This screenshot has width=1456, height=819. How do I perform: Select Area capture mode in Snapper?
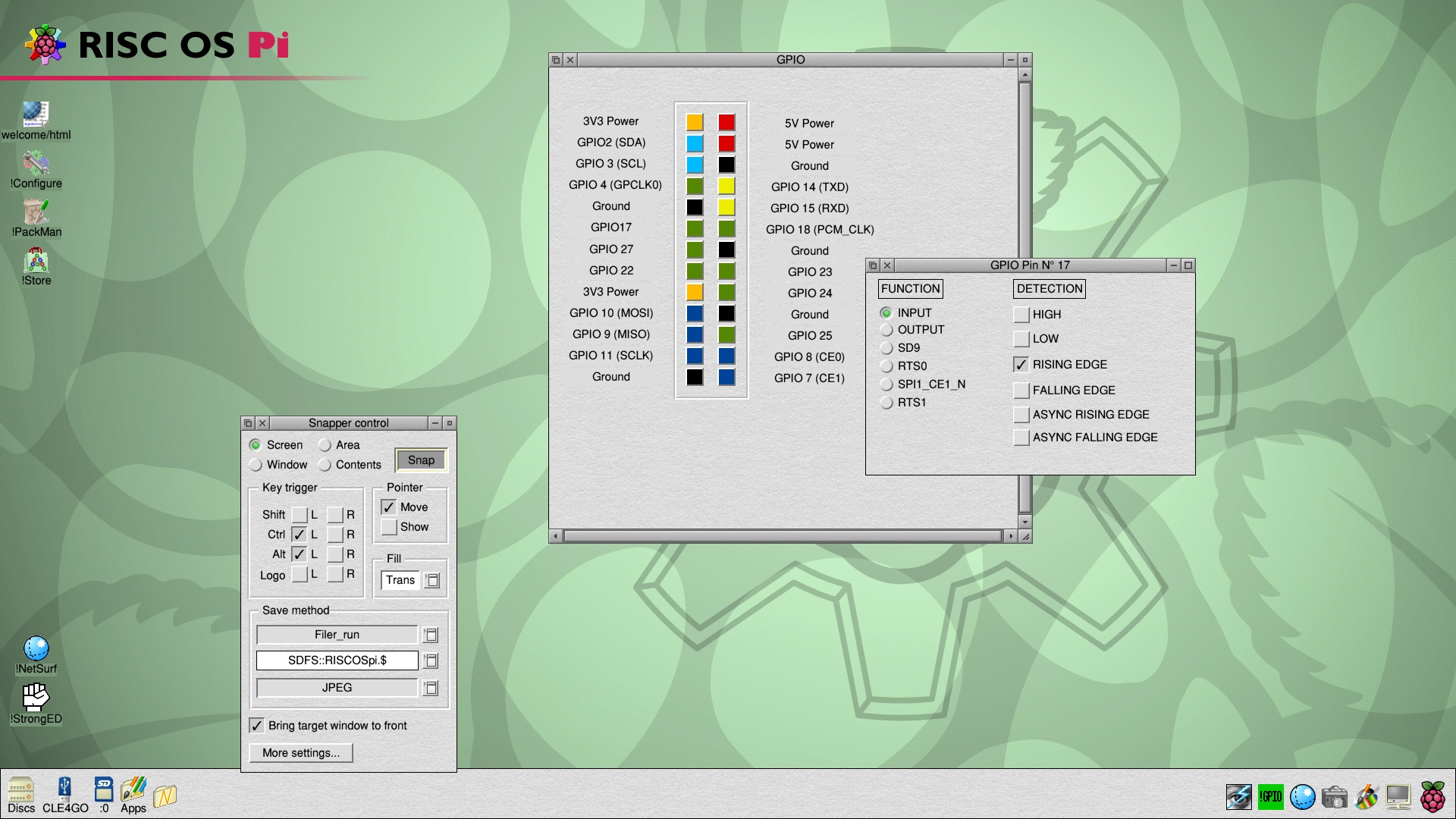325,445
